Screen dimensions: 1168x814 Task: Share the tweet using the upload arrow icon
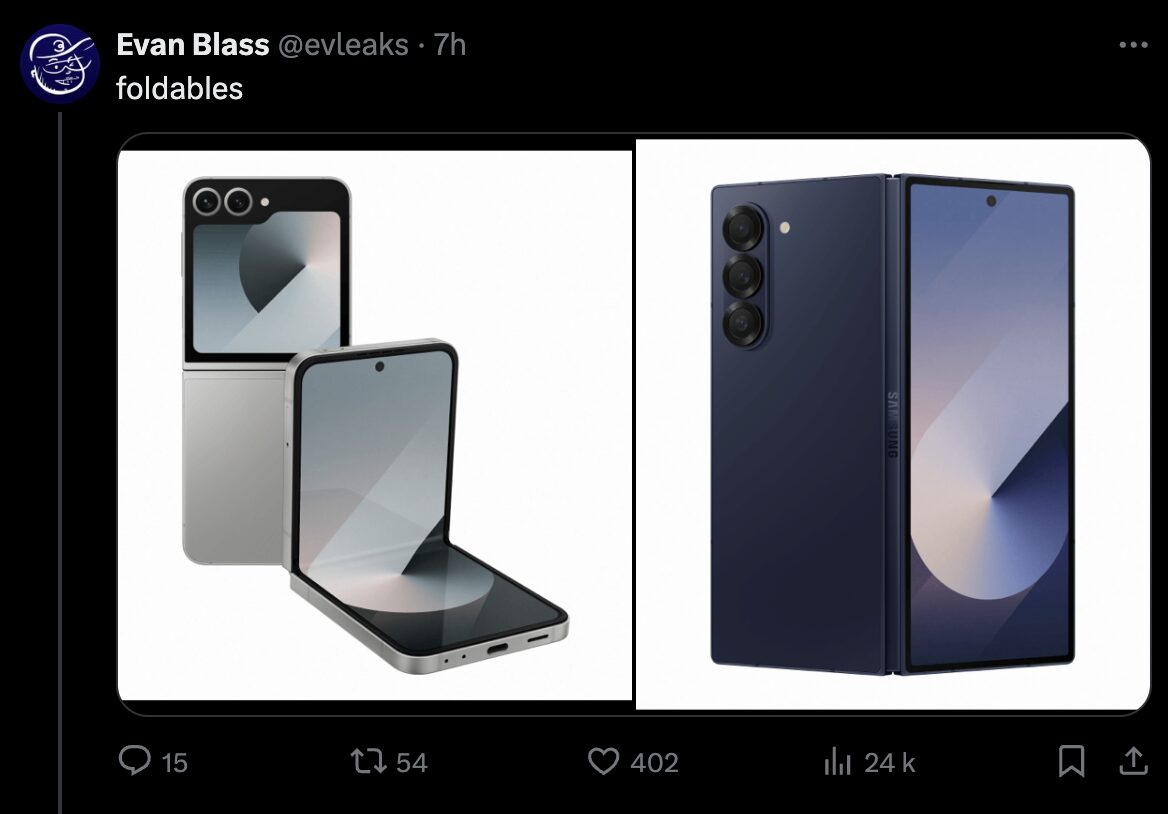point(1133,760)
